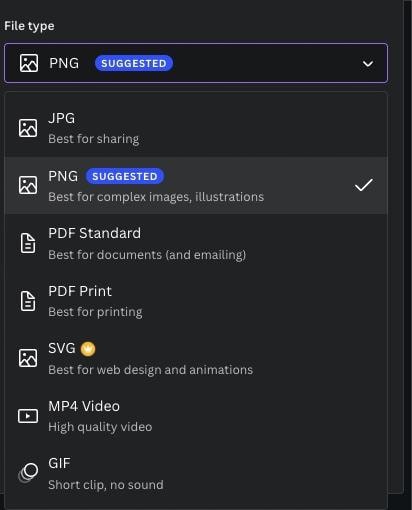Click the image icon next to PNG option

tap(28, 185)
